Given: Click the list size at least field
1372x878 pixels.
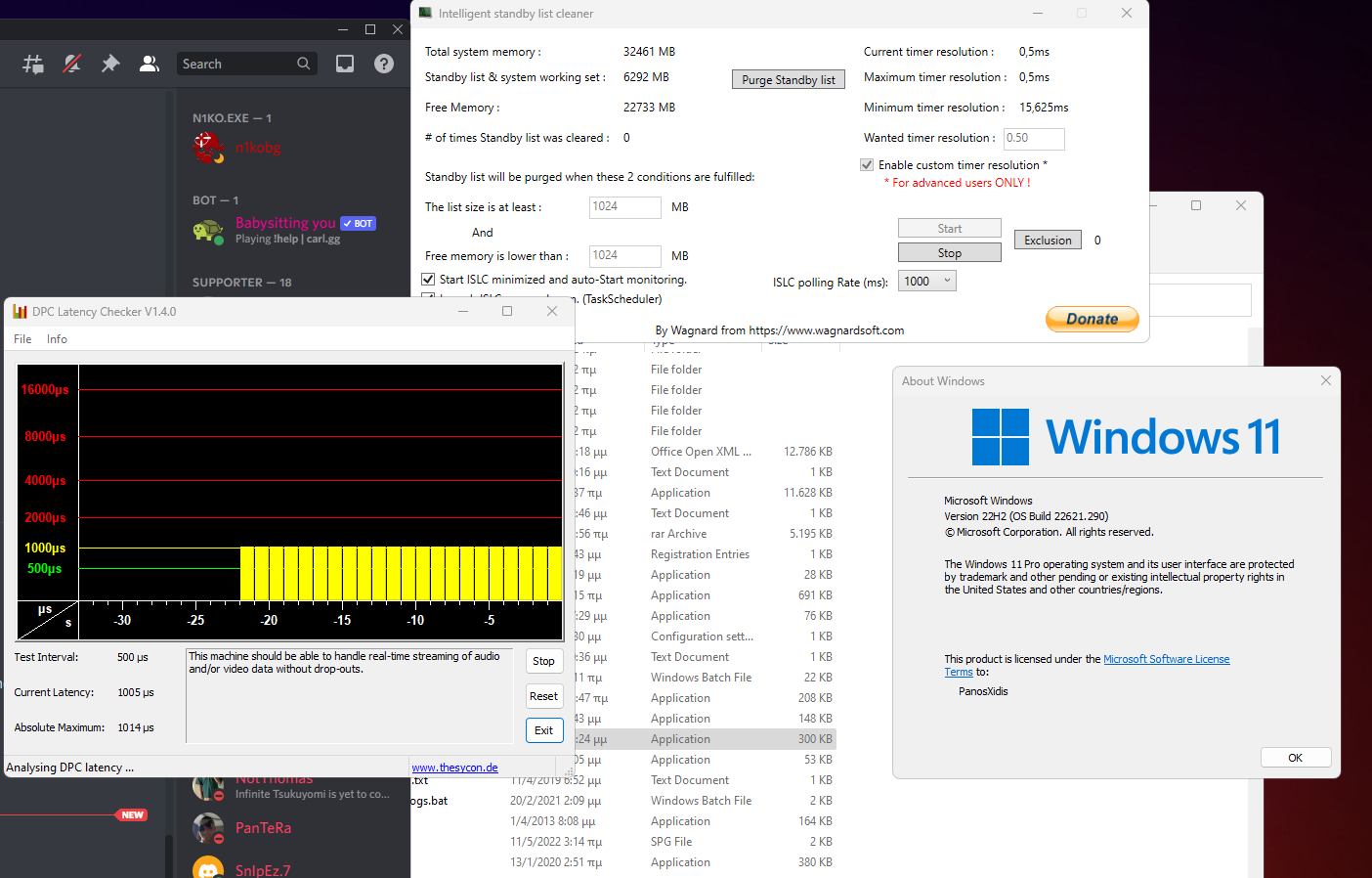Looking at the screenshot, I should 625,207.
